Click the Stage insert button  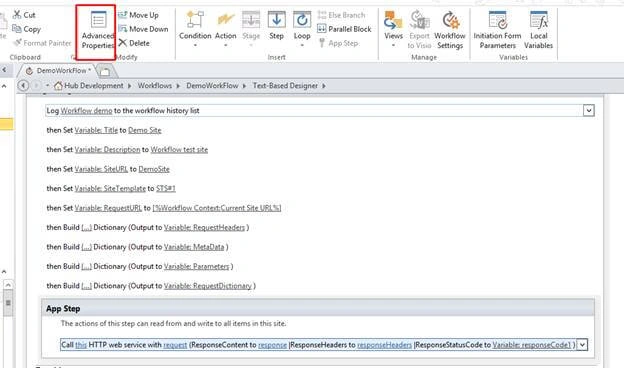coord(251,29)
